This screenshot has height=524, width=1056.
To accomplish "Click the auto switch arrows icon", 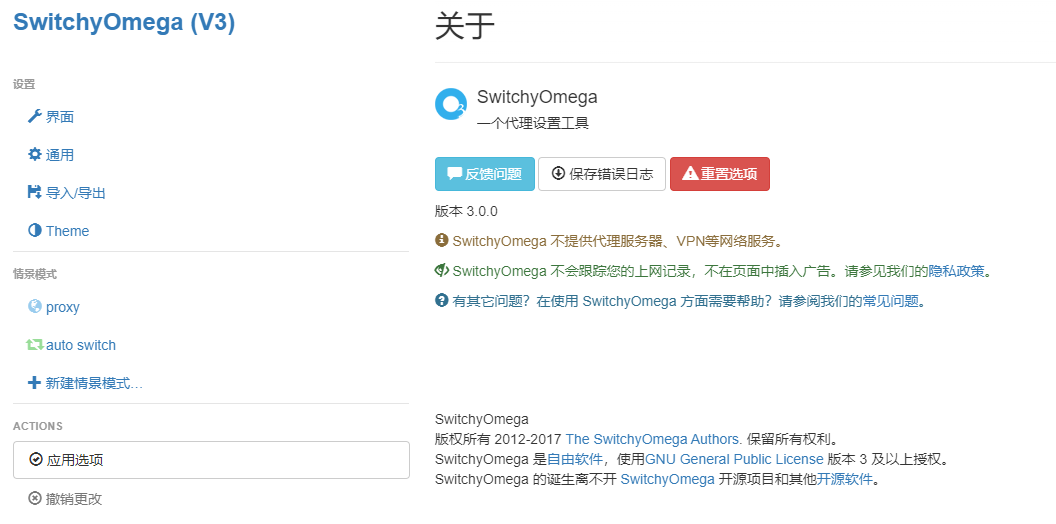I will (x=35, y=345).
